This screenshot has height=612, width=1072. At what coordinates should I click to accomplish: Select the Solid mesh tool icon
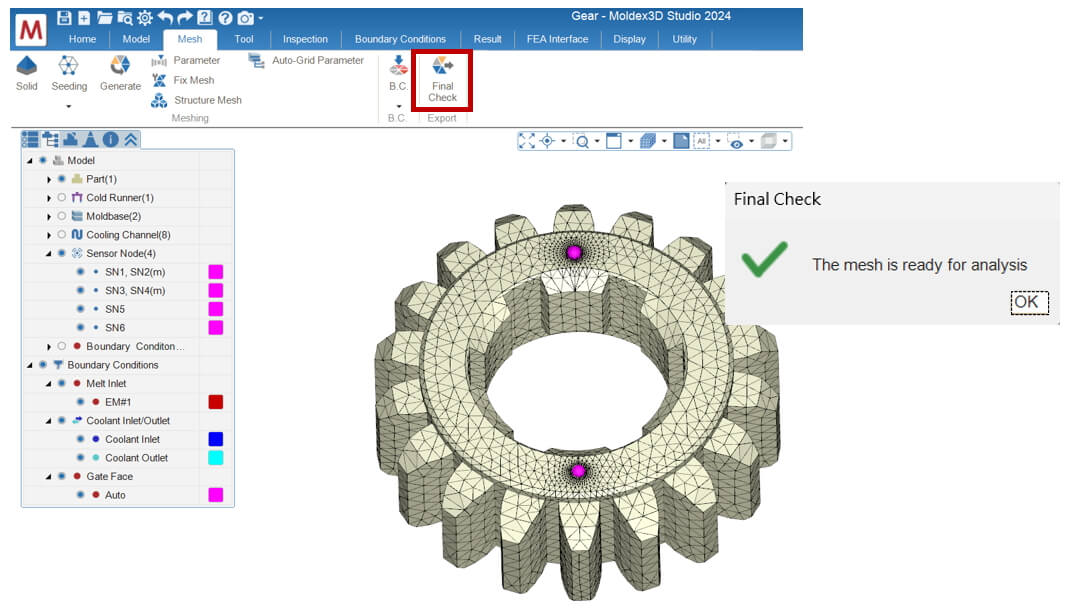[27, 66]
